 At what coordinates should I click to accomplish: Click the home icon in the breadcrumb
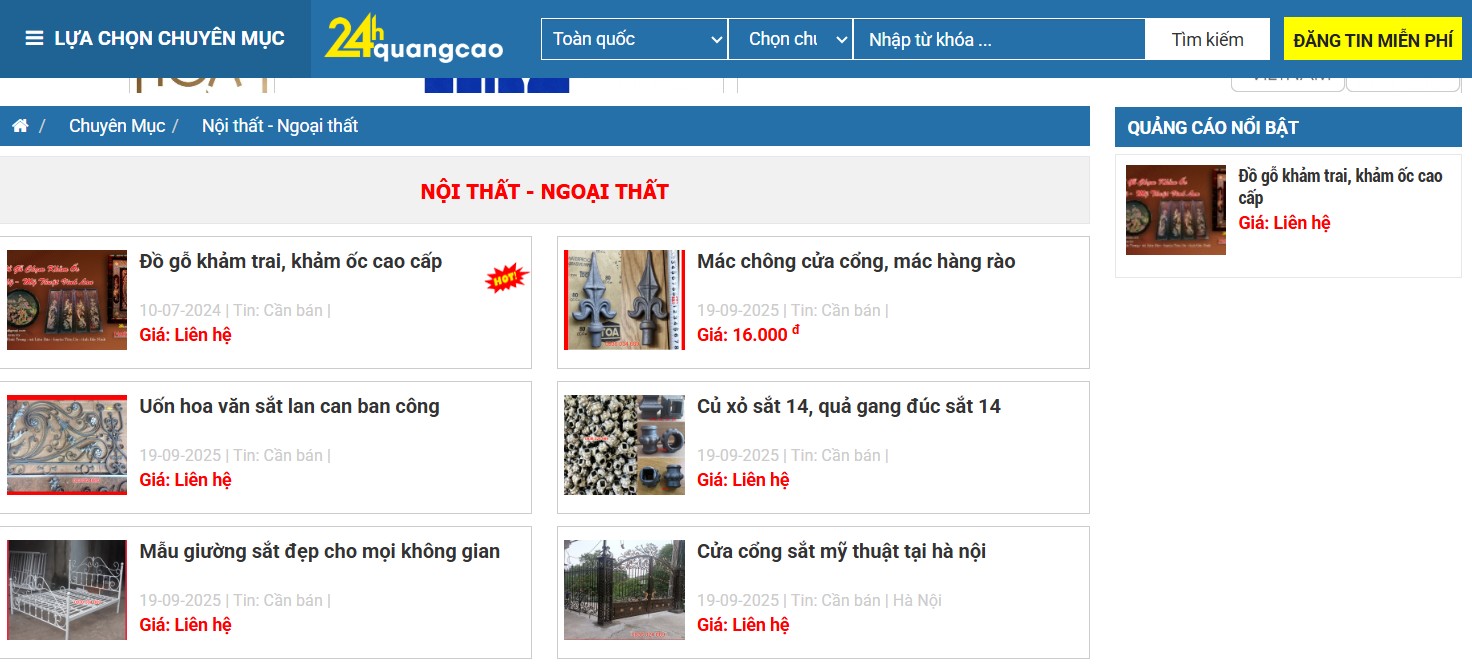[x=19, y=125]
